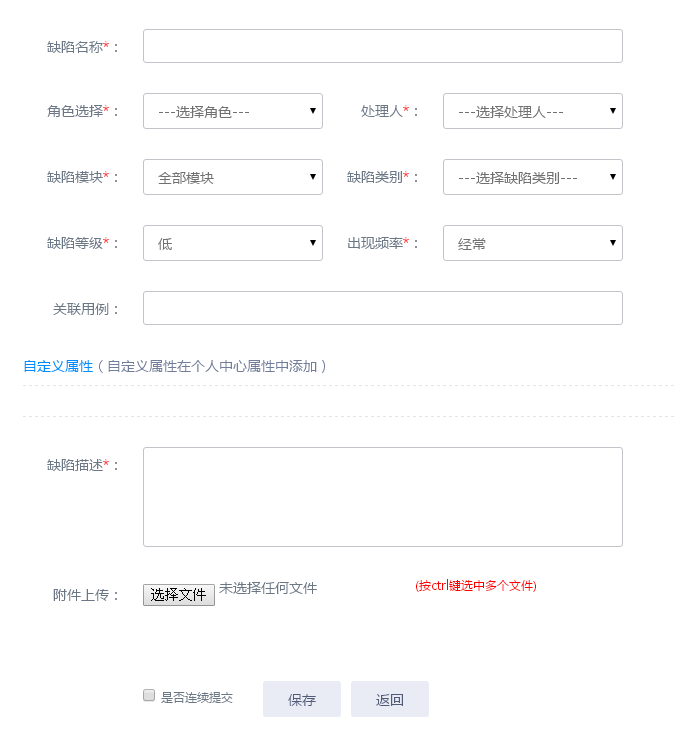Click the 缺陷等级 dropdown arrow
675x750 pixels.
(312, 242)
